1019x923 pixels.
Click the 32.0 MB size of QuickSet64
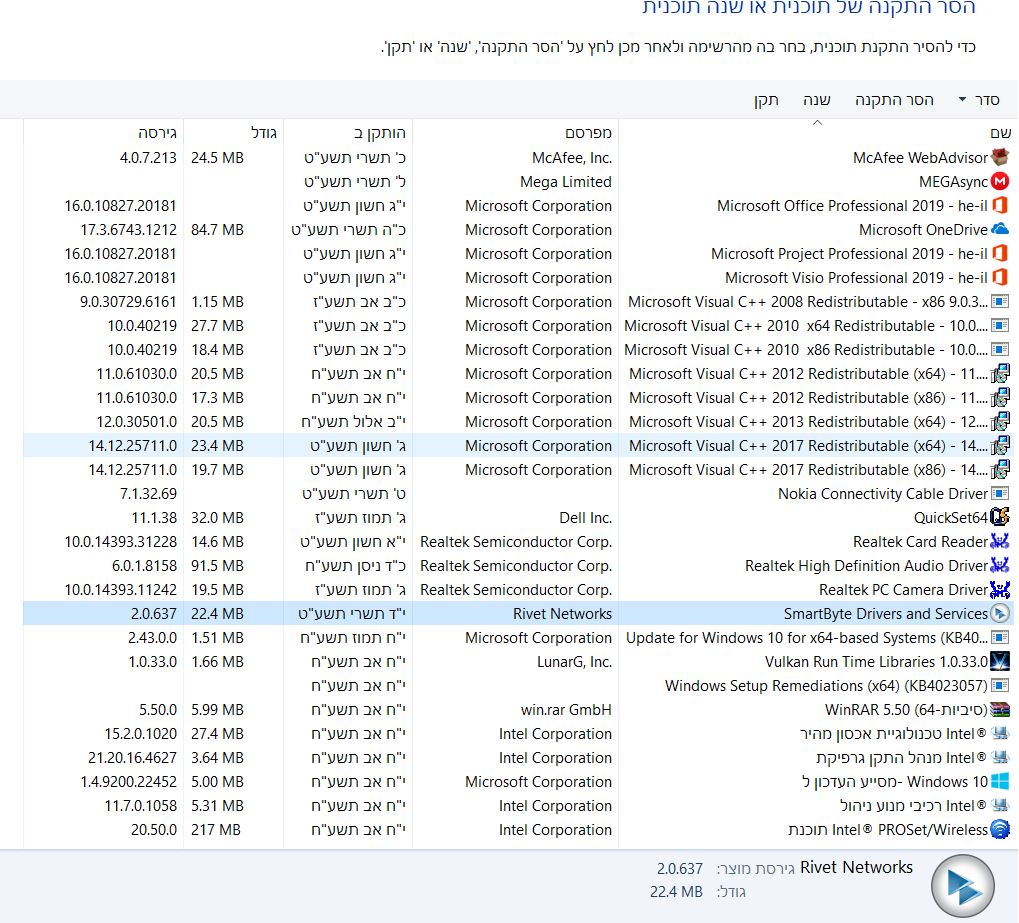click(x=217, y=517)
